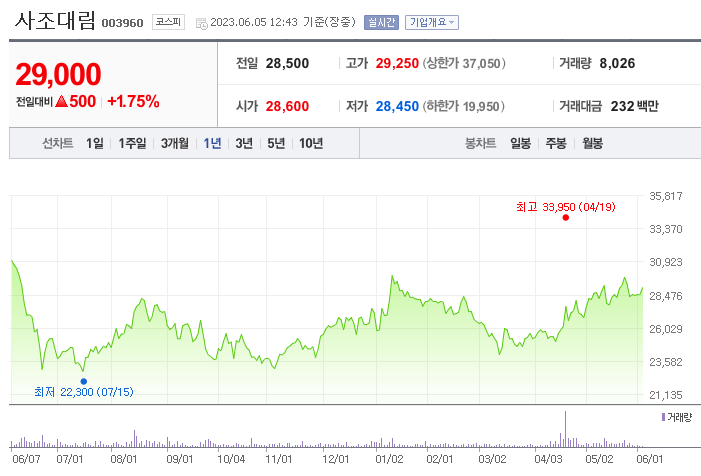Image resolution: width=701 pixels, height=476 pixels.
Task: Switch to 주봉 candlestick chart
Action: pyautogui.click(x=556, y=143)
